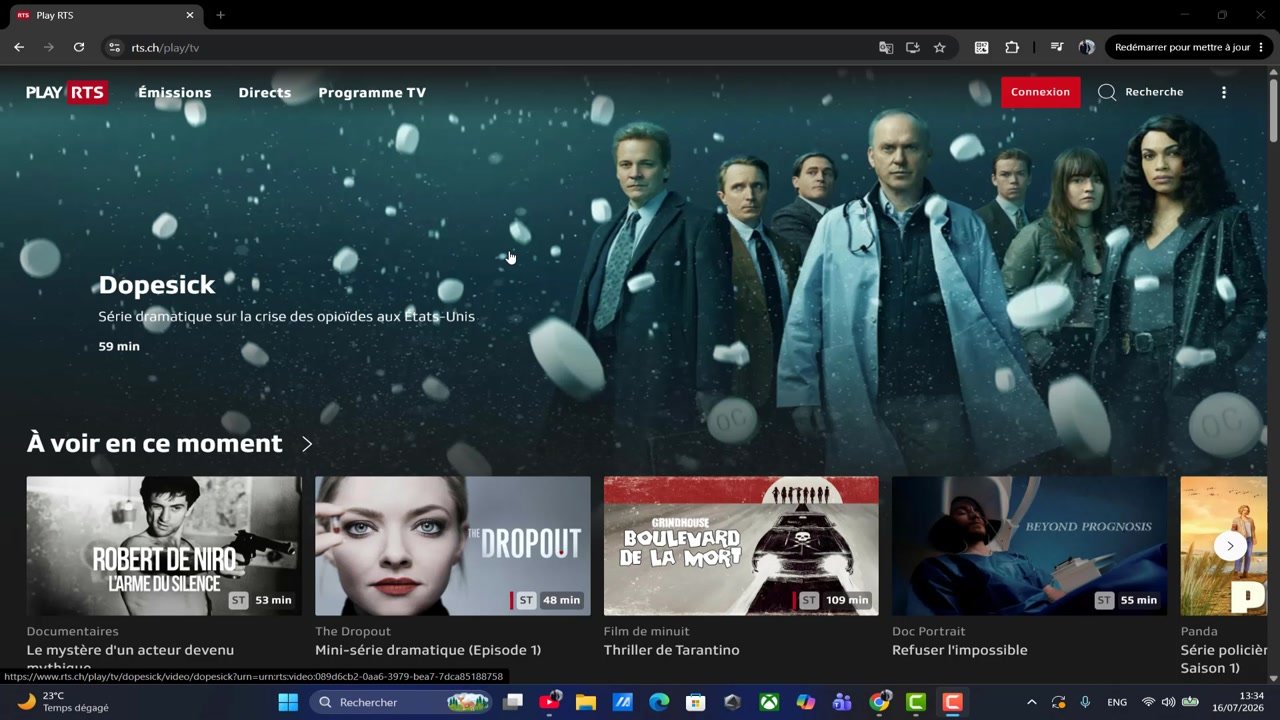1280x720 pixels.
Task: Reload the page
Action: pos(79,47)
